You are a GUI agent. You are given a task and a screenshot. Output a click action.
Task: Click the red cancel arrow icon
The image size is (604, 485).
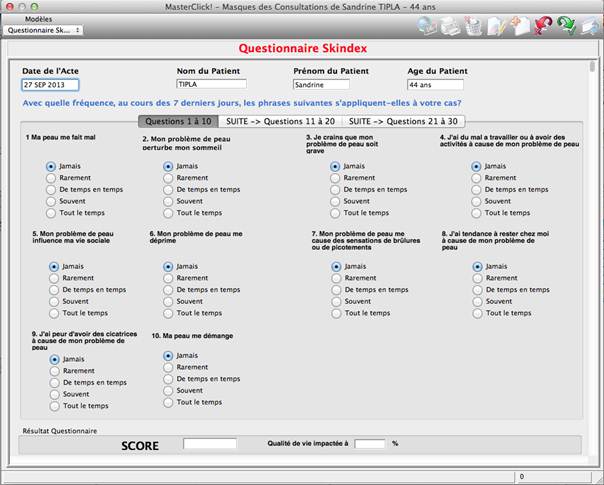[543, 26]
